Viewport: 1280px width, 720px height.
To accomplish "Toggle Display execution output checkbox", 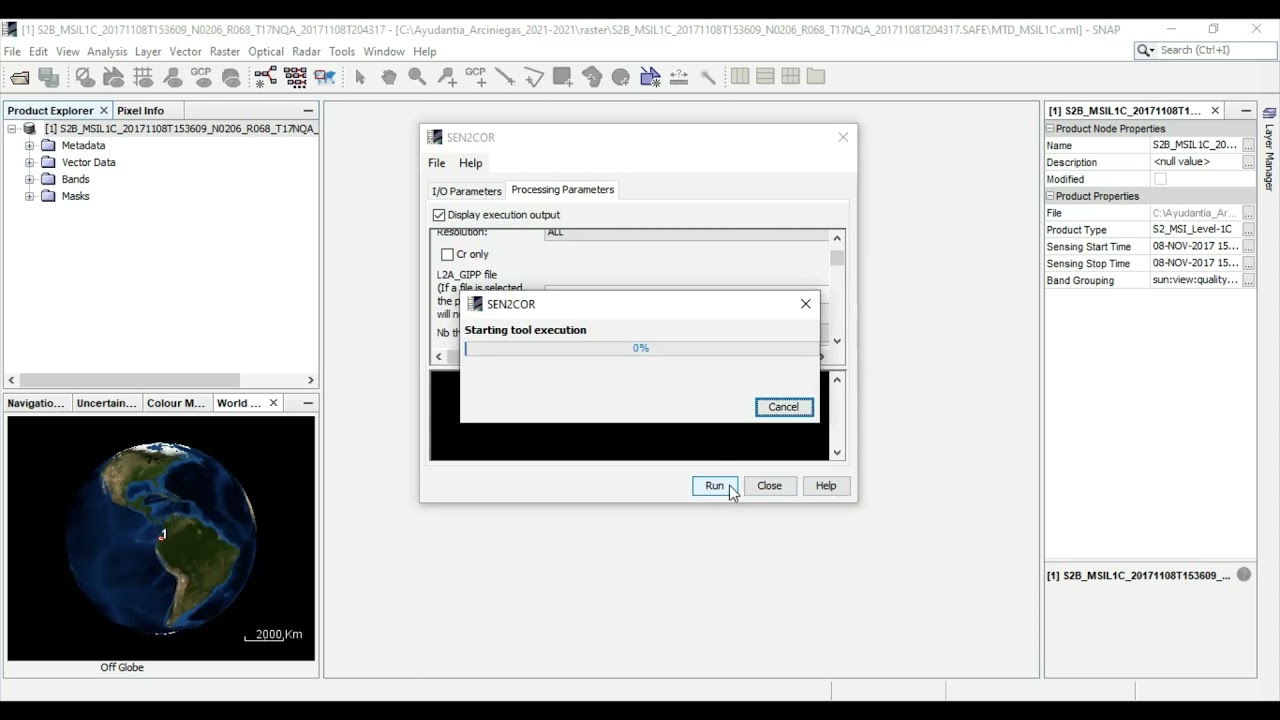I will tap(439, 215).
